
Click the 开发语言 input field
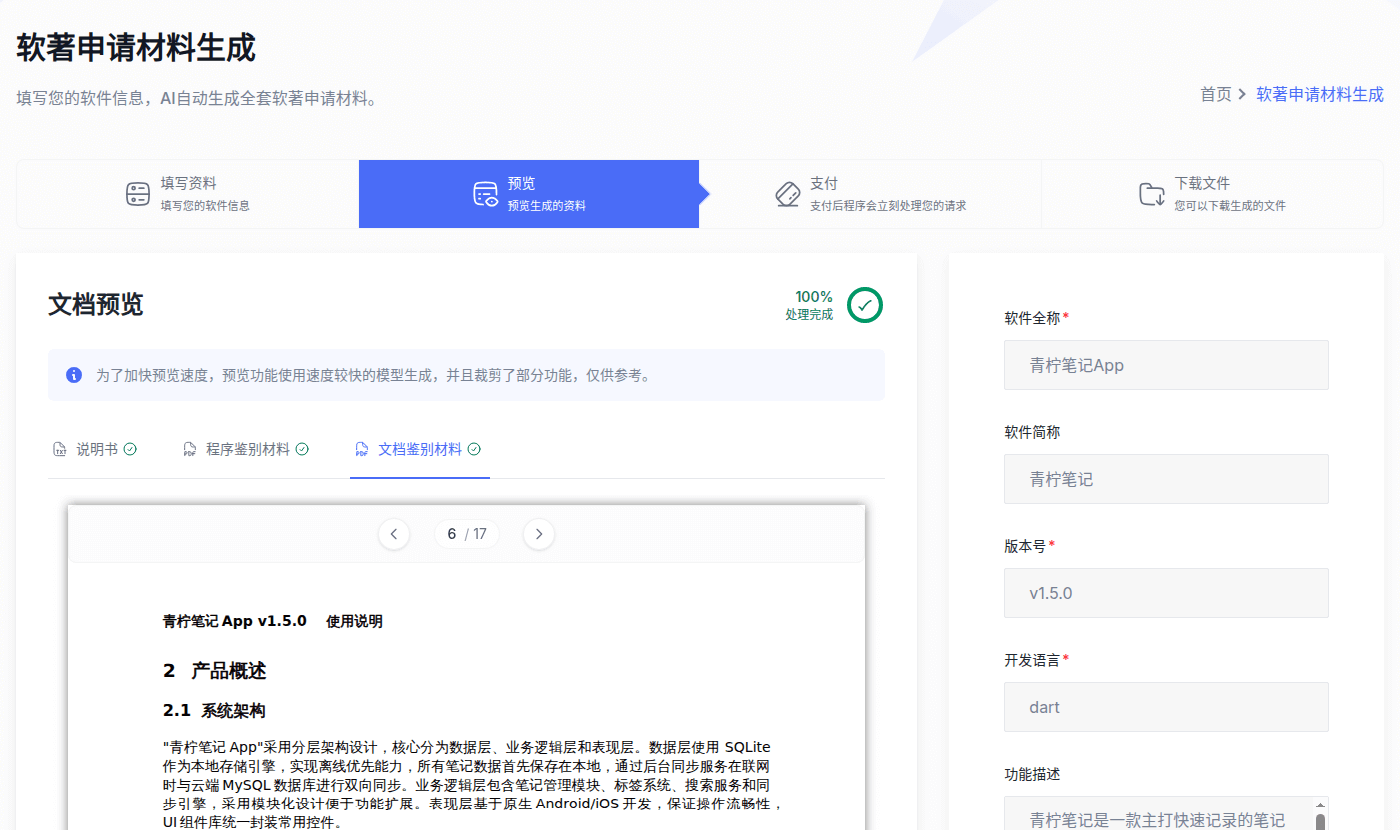1166,707
